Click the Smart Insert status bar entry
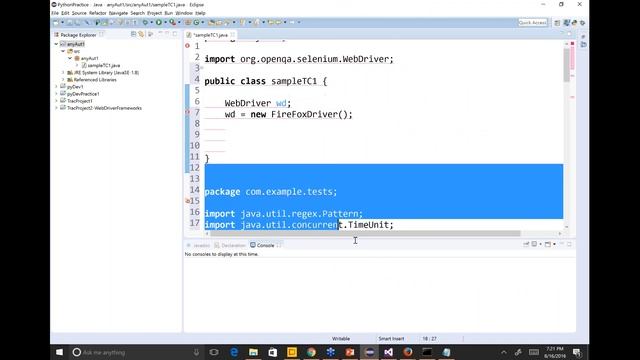Viewport: 640px width, 360px height. 391,339
